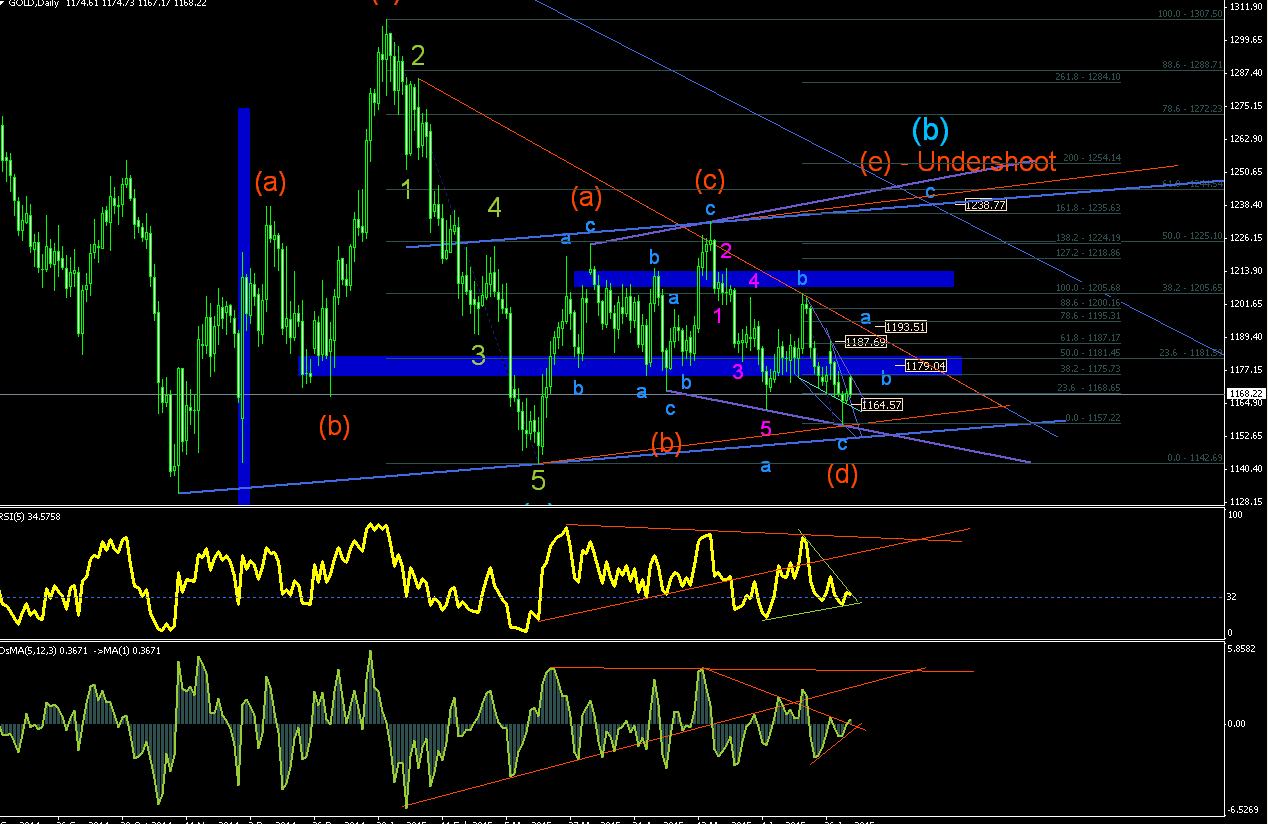Select Fibonacci level '261.8 - 1284.10'
The width and height of the screenshot is (1268, 824).
[1088, 77]
